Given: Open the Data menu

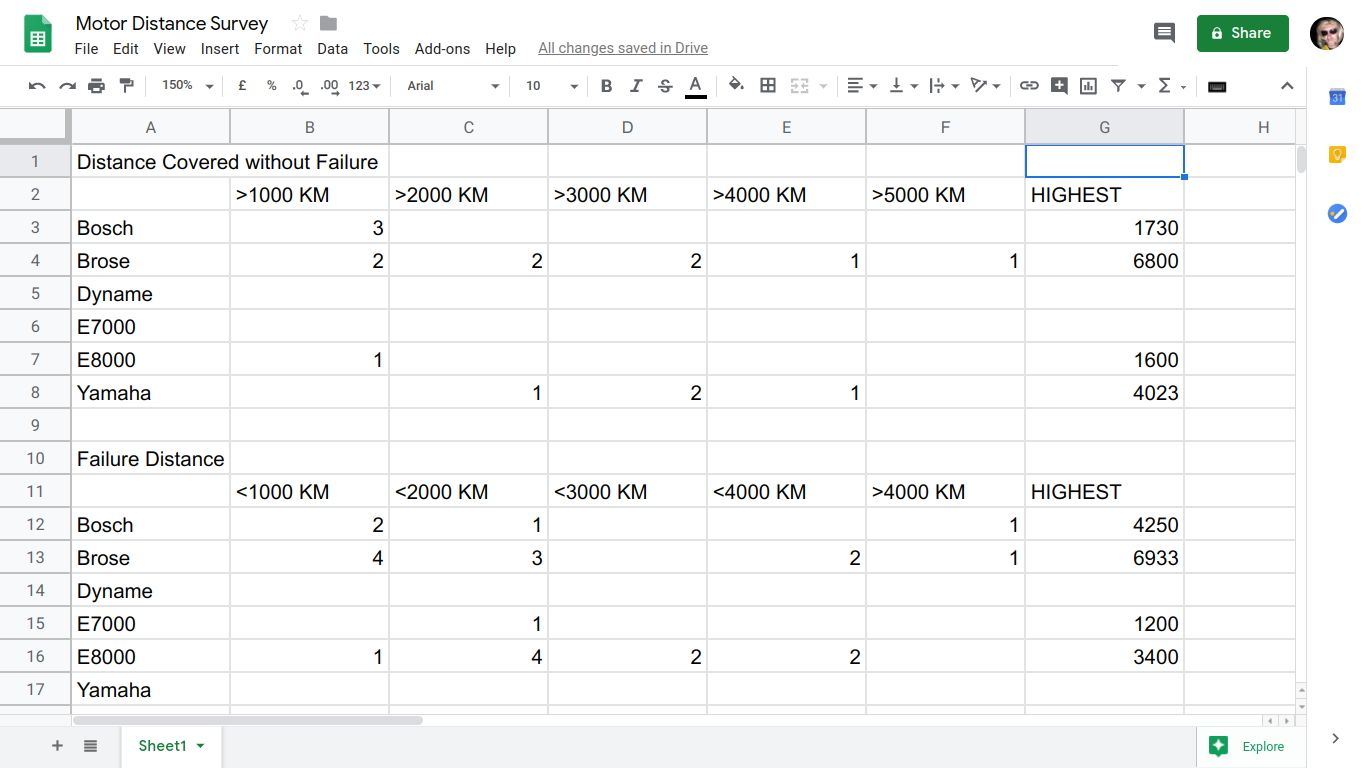Looking at the screenshot, I should pyautogui.click(x=333, y=48).
